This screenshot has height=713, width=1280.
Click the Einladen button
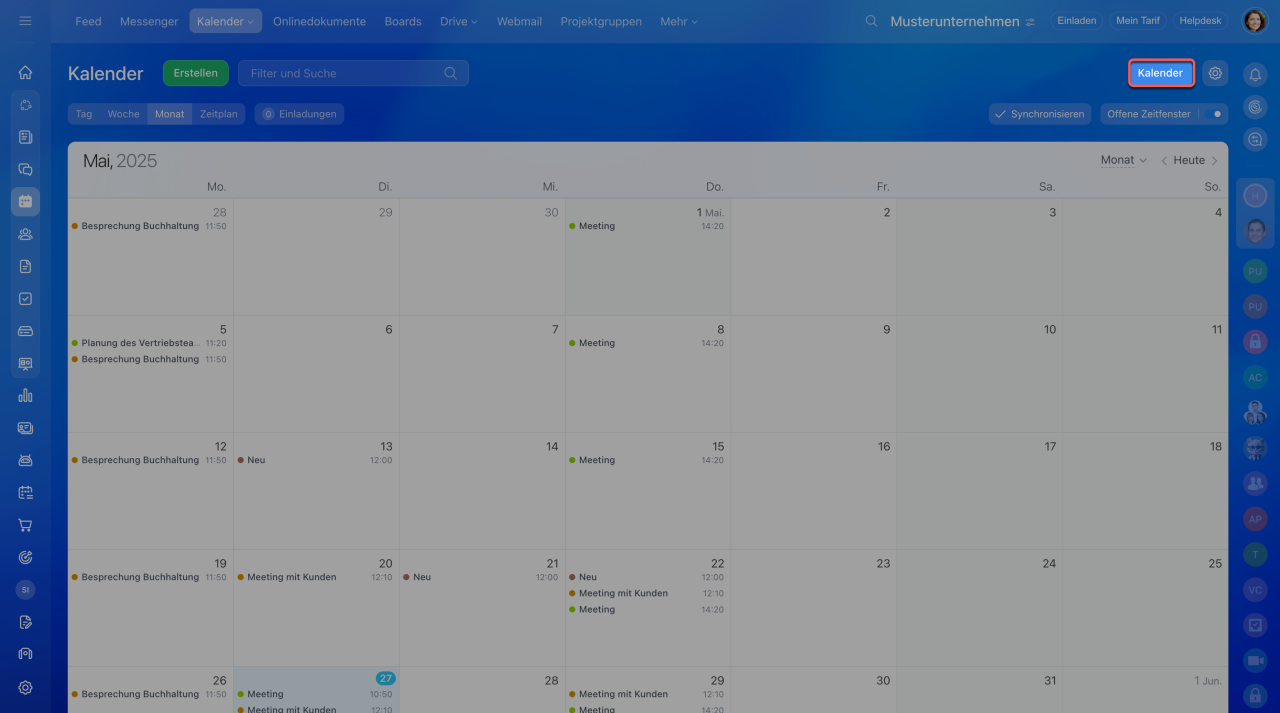coord(1077,21)
